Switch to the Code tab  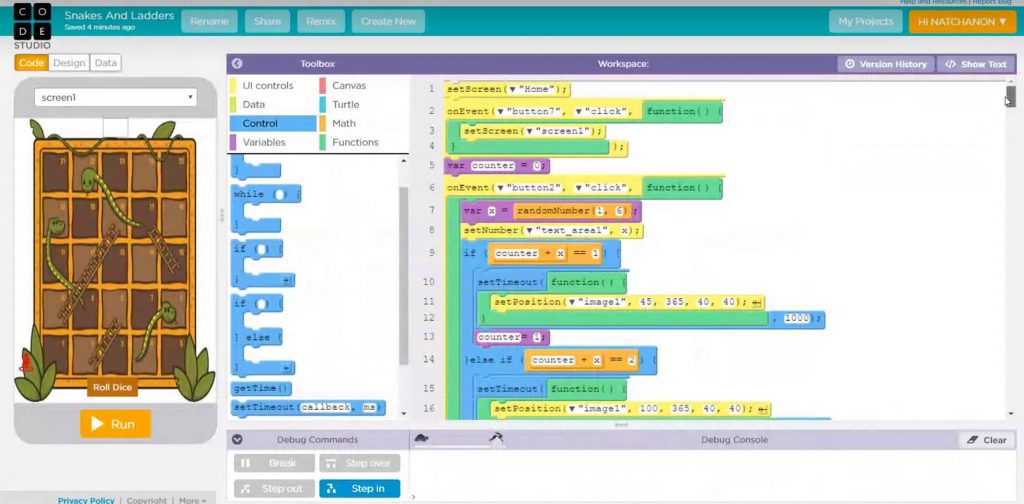[31, 63]
